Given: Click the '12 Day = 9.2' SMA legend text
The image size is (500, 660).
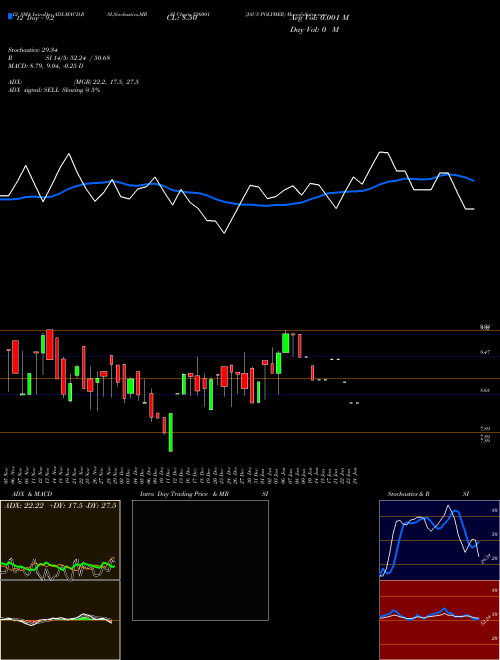Looking at the screenshot, I should pyautogui.click(x=35, y=18).
